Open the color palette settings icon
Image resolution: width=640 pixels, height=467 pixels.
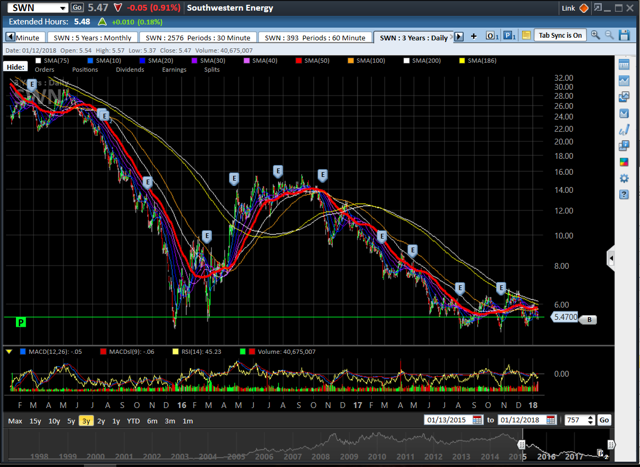click(x=624, y=162)
